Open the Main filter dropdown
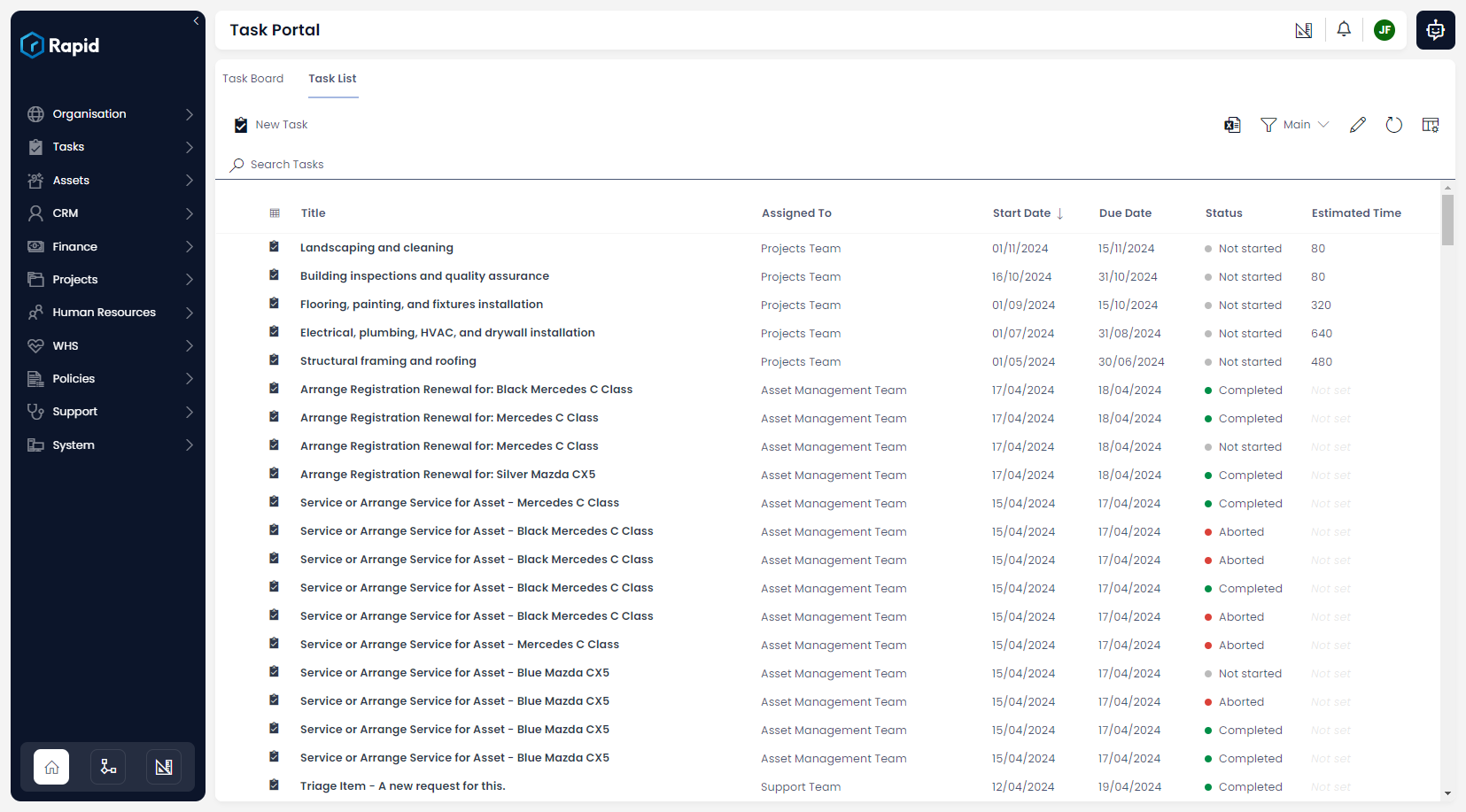 pos(1295,125)
